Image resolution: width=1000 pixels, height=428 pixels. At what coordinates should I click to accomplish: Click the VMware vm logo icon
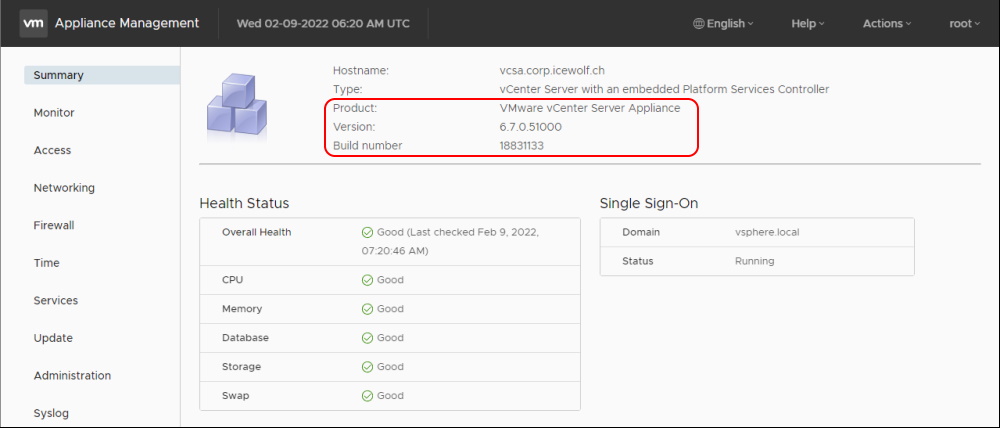[x=33, y=24]
